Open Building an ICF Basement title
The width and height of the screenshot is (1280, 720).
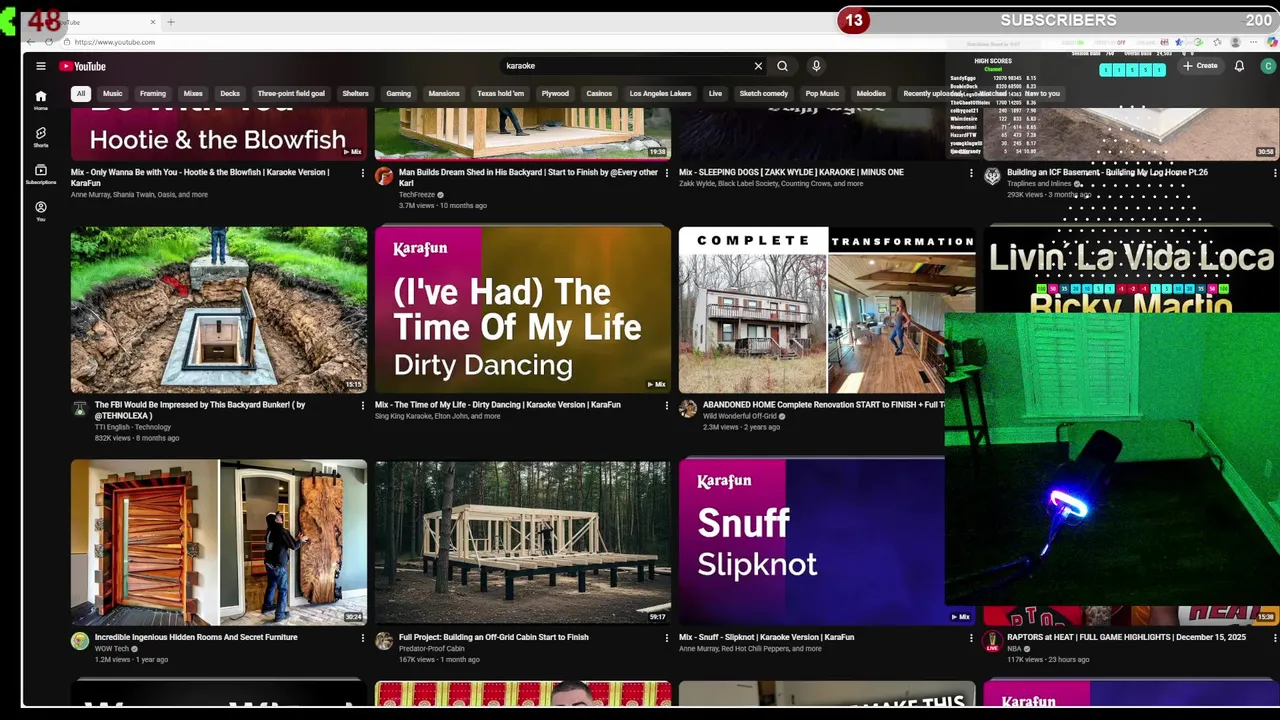[x=1107, y=172]
